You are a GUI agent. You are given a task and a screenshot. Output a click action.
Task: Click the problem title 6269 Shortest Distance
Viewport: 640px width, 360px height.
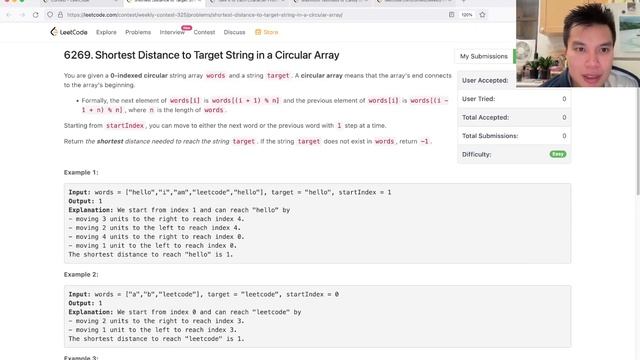pos(201,55)
